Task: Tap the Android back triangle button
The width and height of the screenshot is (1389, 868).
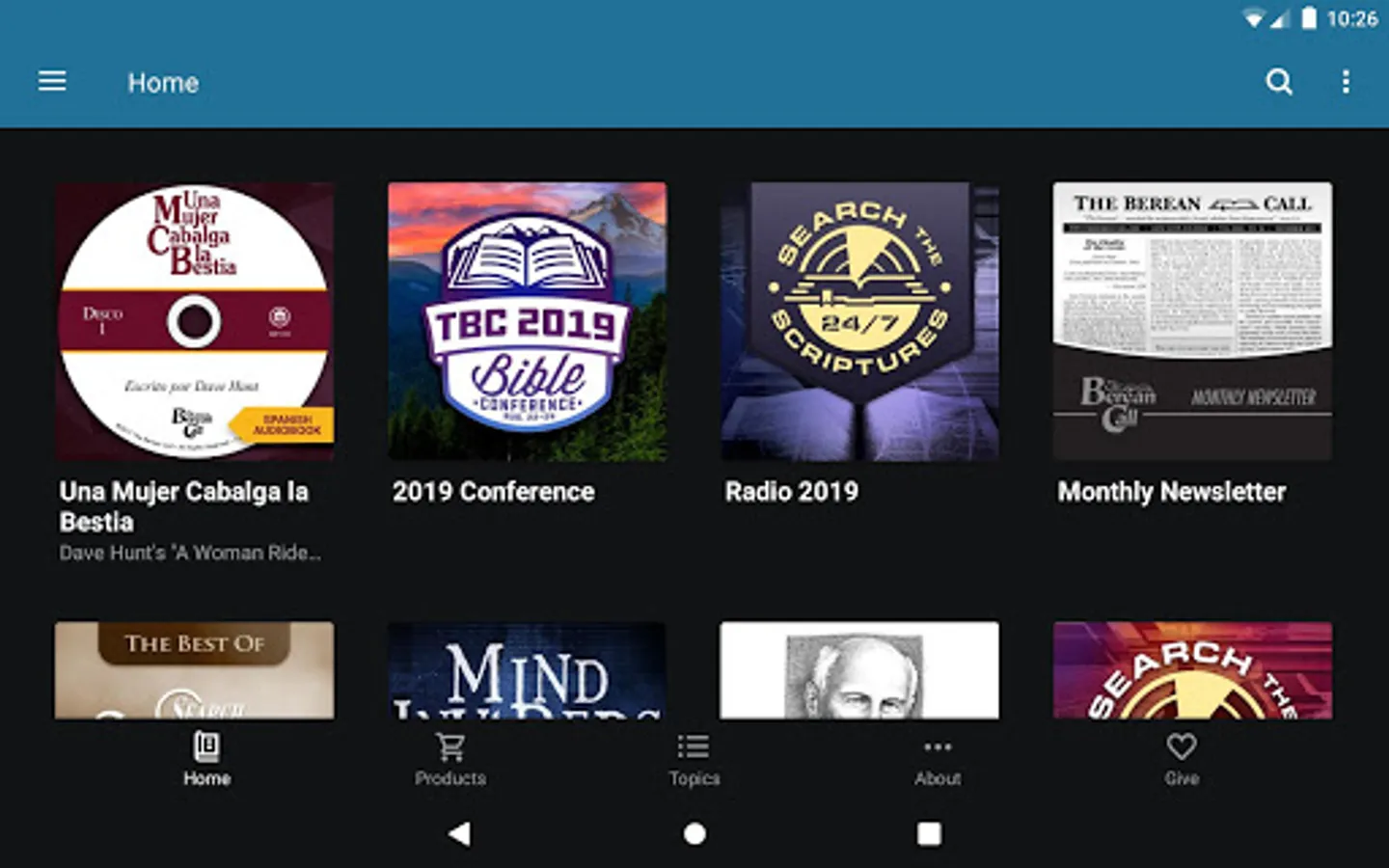Action: pyautogui.click(x=459, y=833)
